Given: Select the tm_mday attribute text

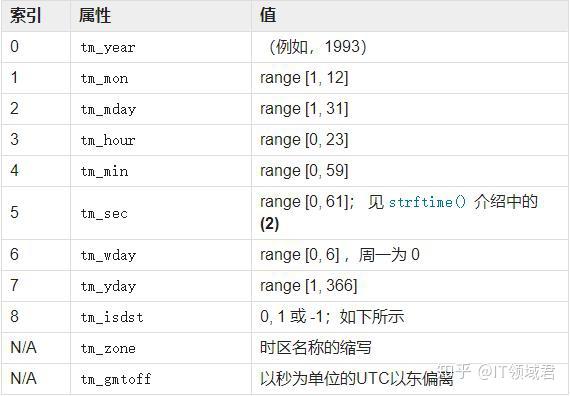Looking at the screenshot, I should click(x=108, y=109).
